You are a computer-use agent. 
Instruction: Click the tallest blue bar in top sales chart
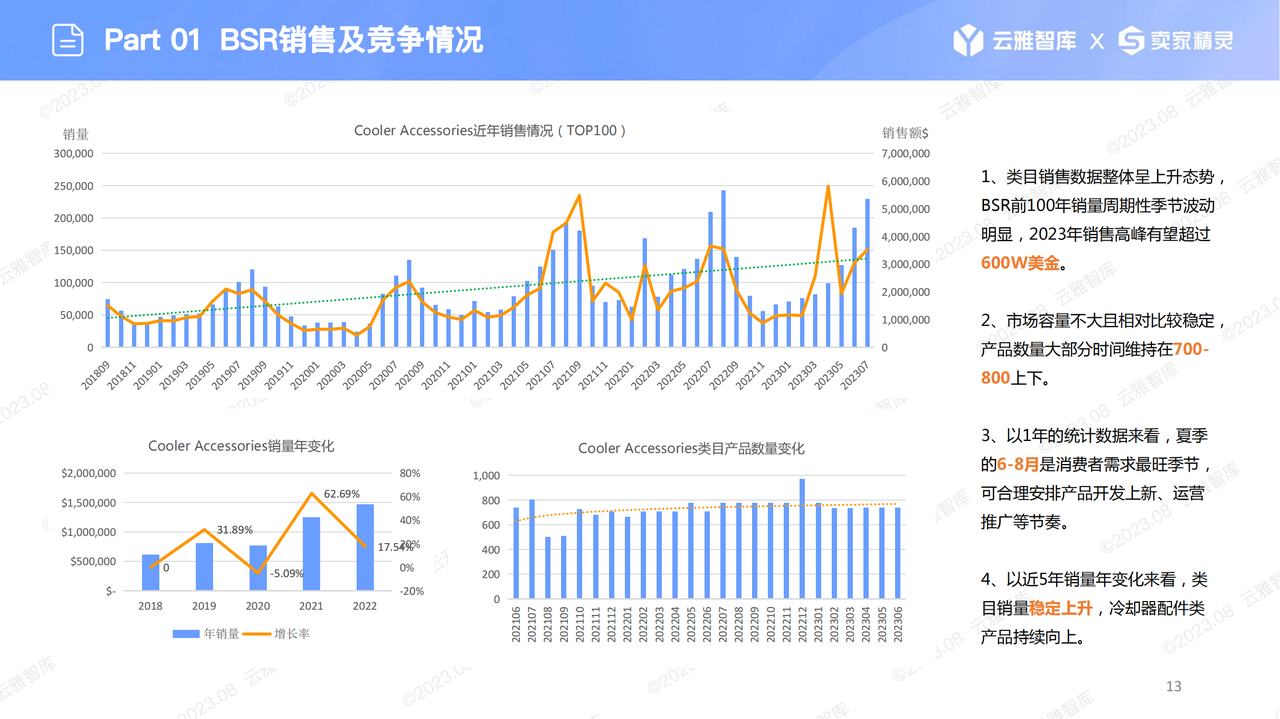723,269
